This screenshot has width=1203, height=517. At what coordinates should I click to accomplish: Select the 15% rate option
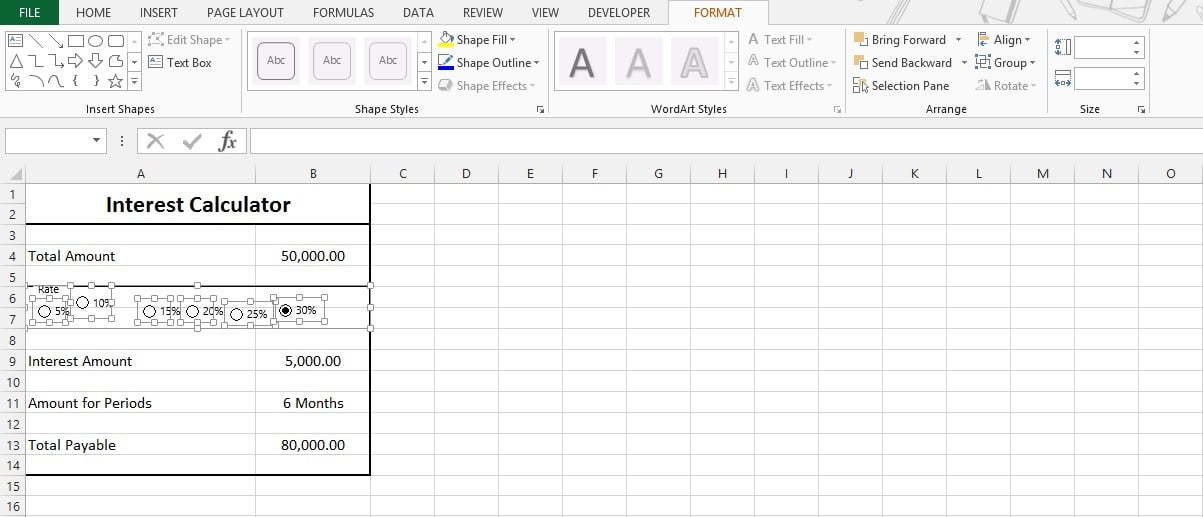click(x=150, y=312)
